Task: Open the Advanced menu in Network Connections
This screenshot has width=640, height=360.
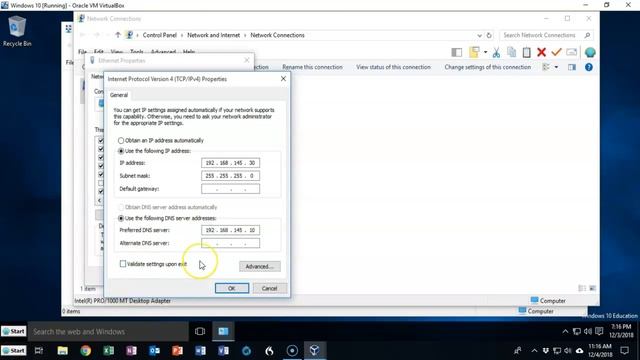Action: coord(163,52)
